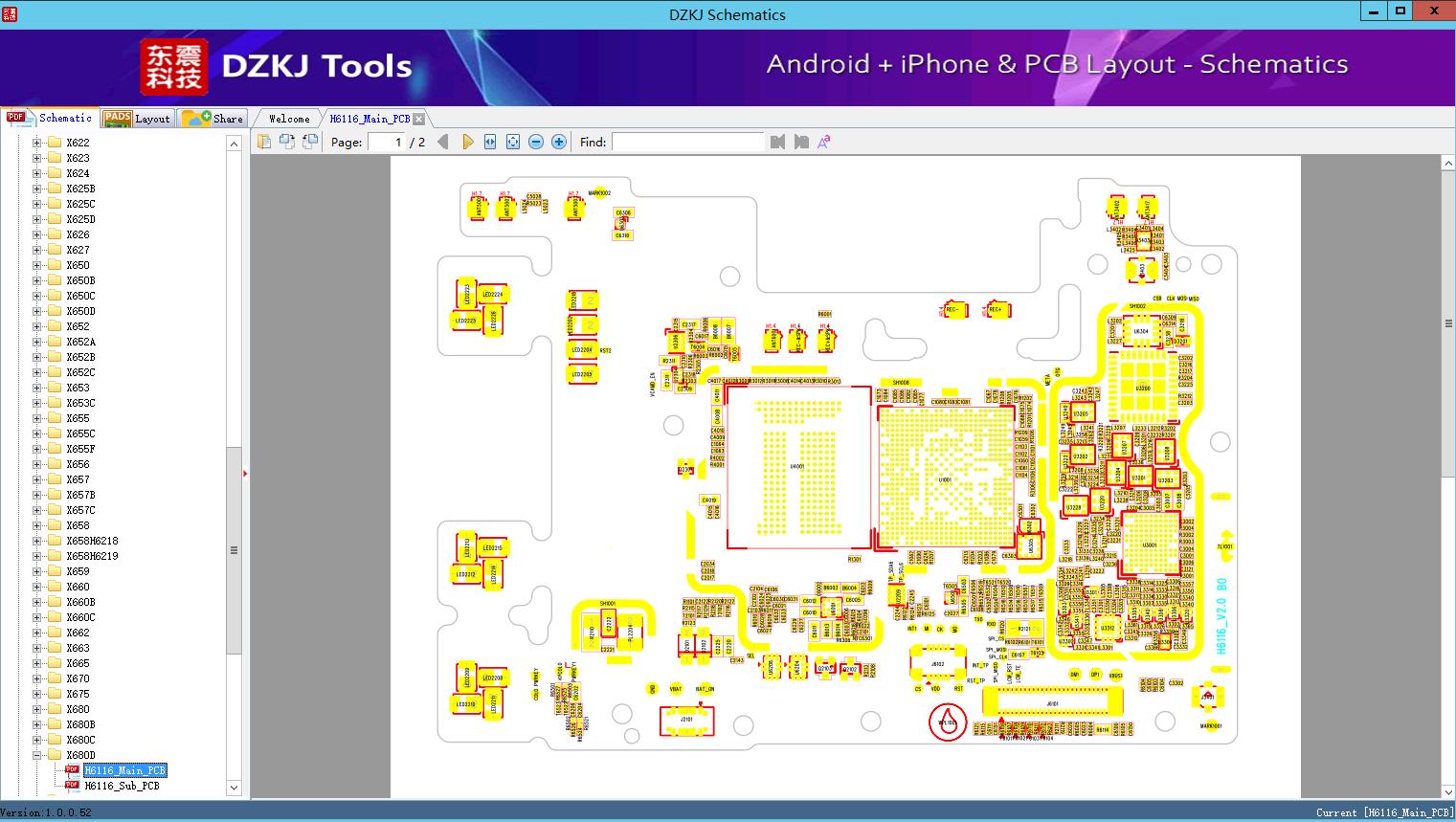1456x822 pixels.
Task: Expand the X665 tree node
Action: [x=36, y=663]
